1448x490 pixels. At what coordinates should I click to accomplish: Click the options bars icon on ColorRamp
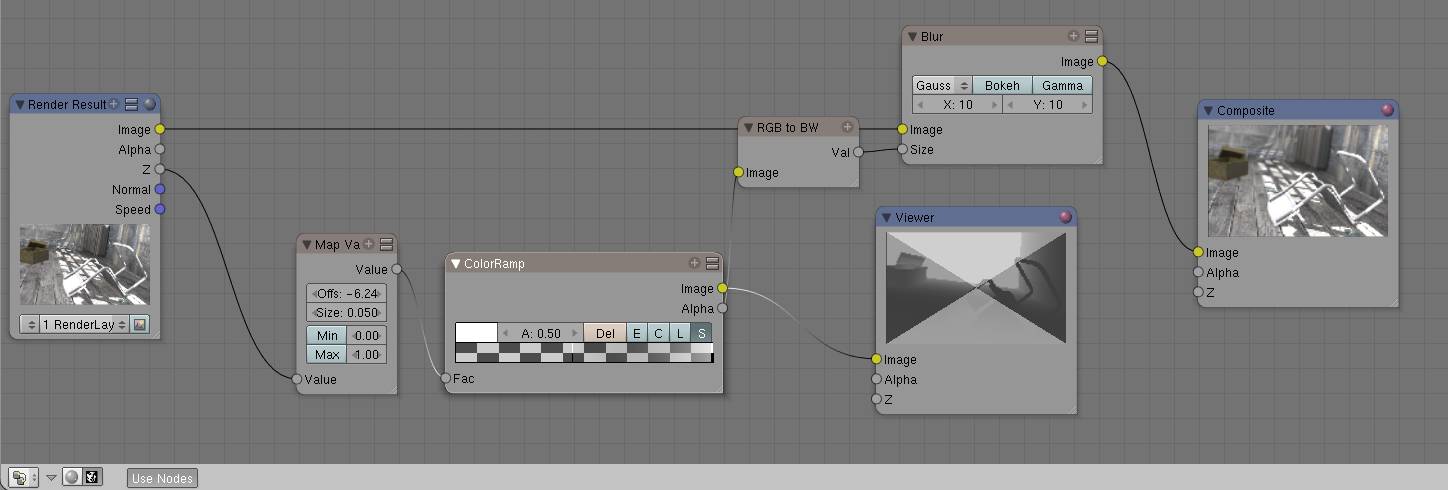pyautogui.click(x=712, y=263)
